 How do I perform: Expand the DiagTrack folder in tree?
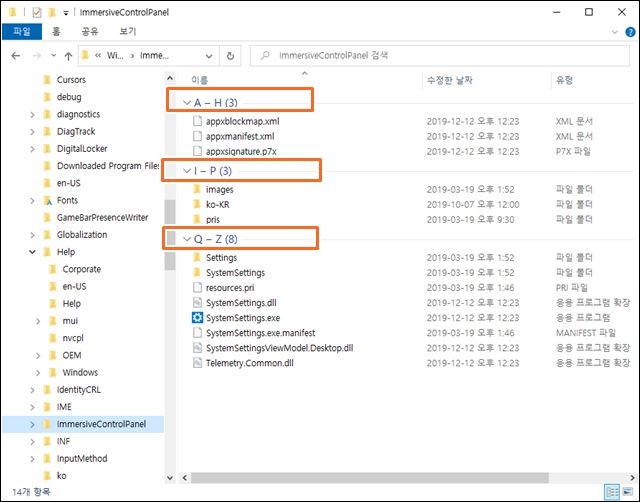point(32,132)
